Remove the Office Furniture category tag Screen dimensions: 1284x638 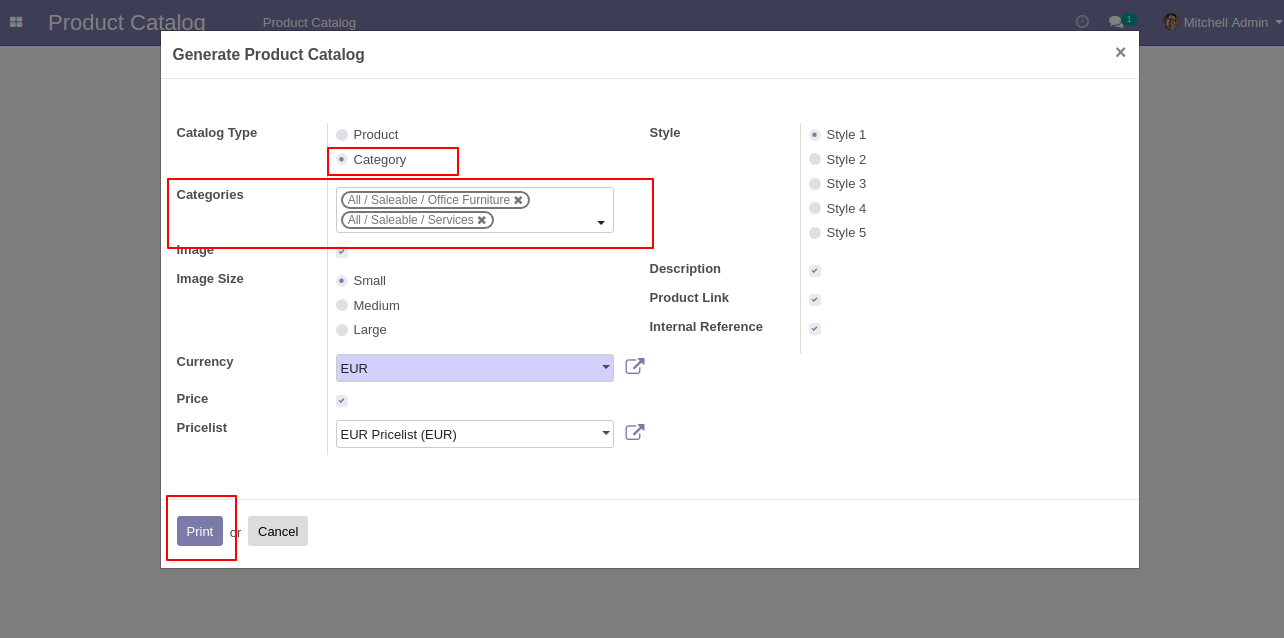pos(518,200)
